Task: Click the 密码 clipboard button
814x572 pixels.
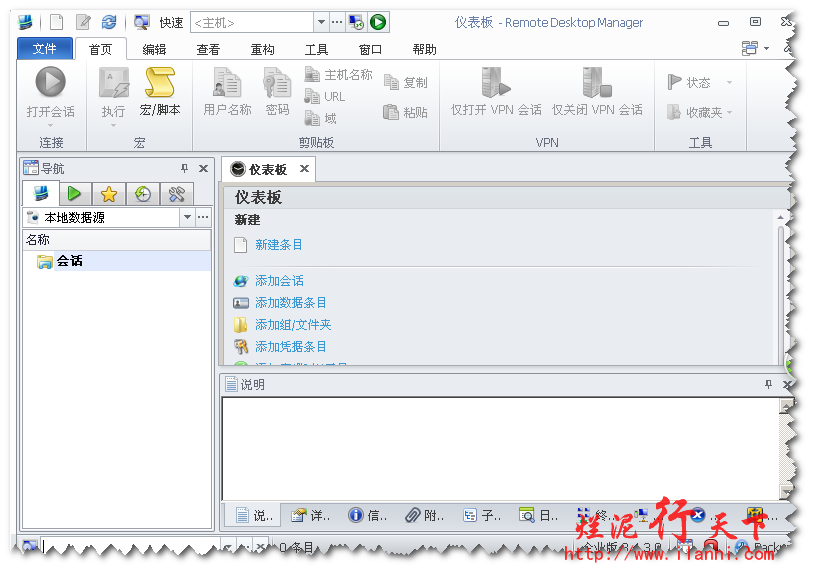Action: click(277, 91)
